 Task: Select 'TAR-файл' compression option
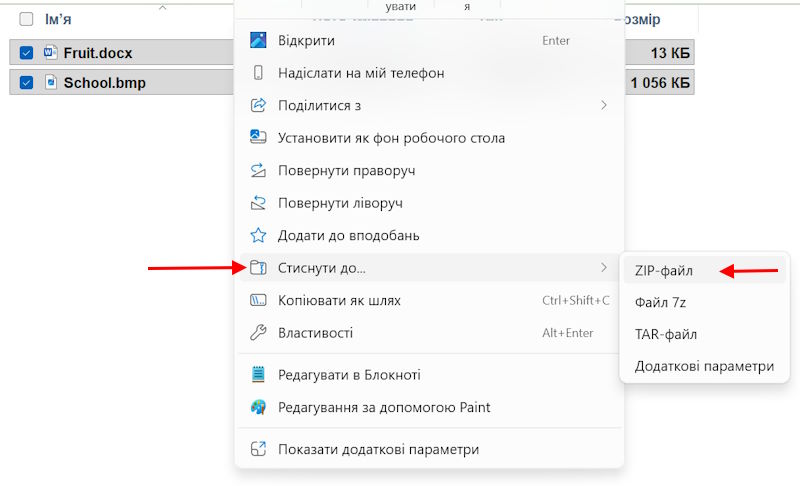pos(665,334)
